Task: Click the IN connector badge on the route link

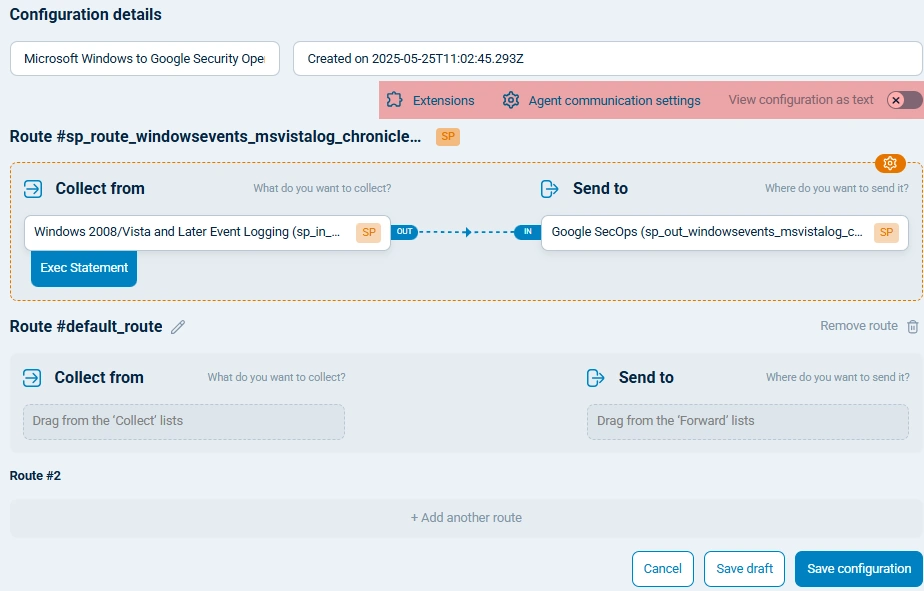Action: [x=529, y=231]
